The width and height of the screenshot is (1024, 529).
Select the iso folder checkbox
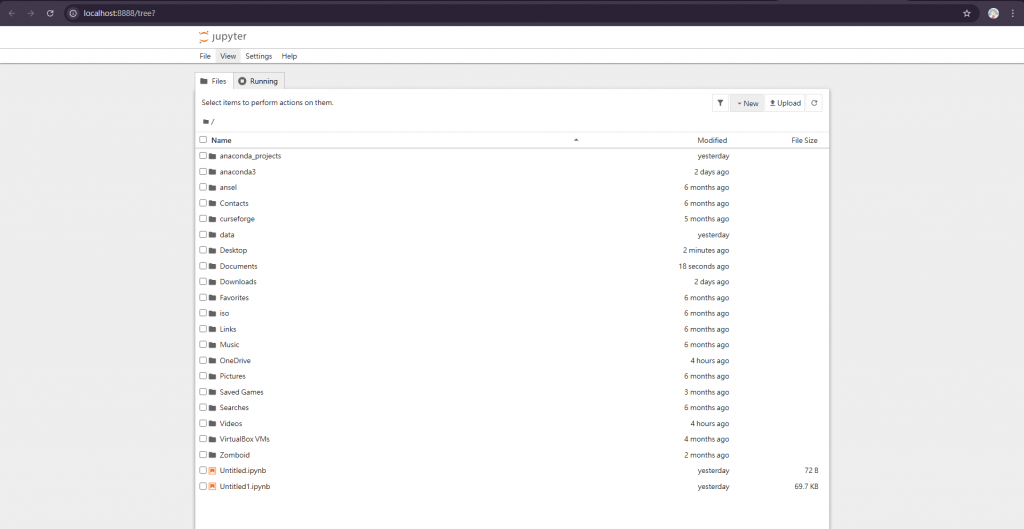click(203, 313)
